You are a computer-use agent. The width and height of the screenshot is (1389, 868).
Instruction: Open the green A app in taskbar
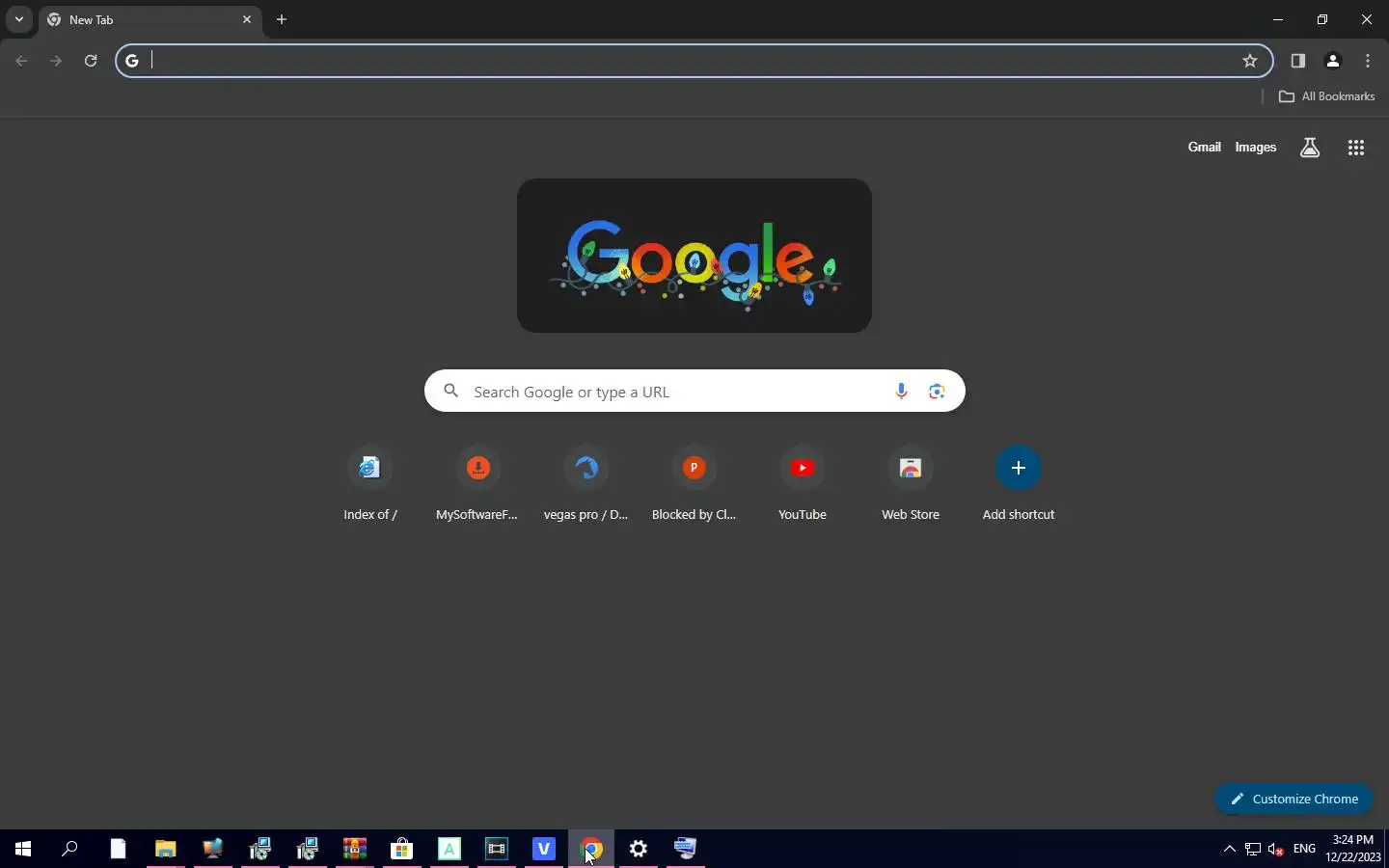click(x=449, y=849)
